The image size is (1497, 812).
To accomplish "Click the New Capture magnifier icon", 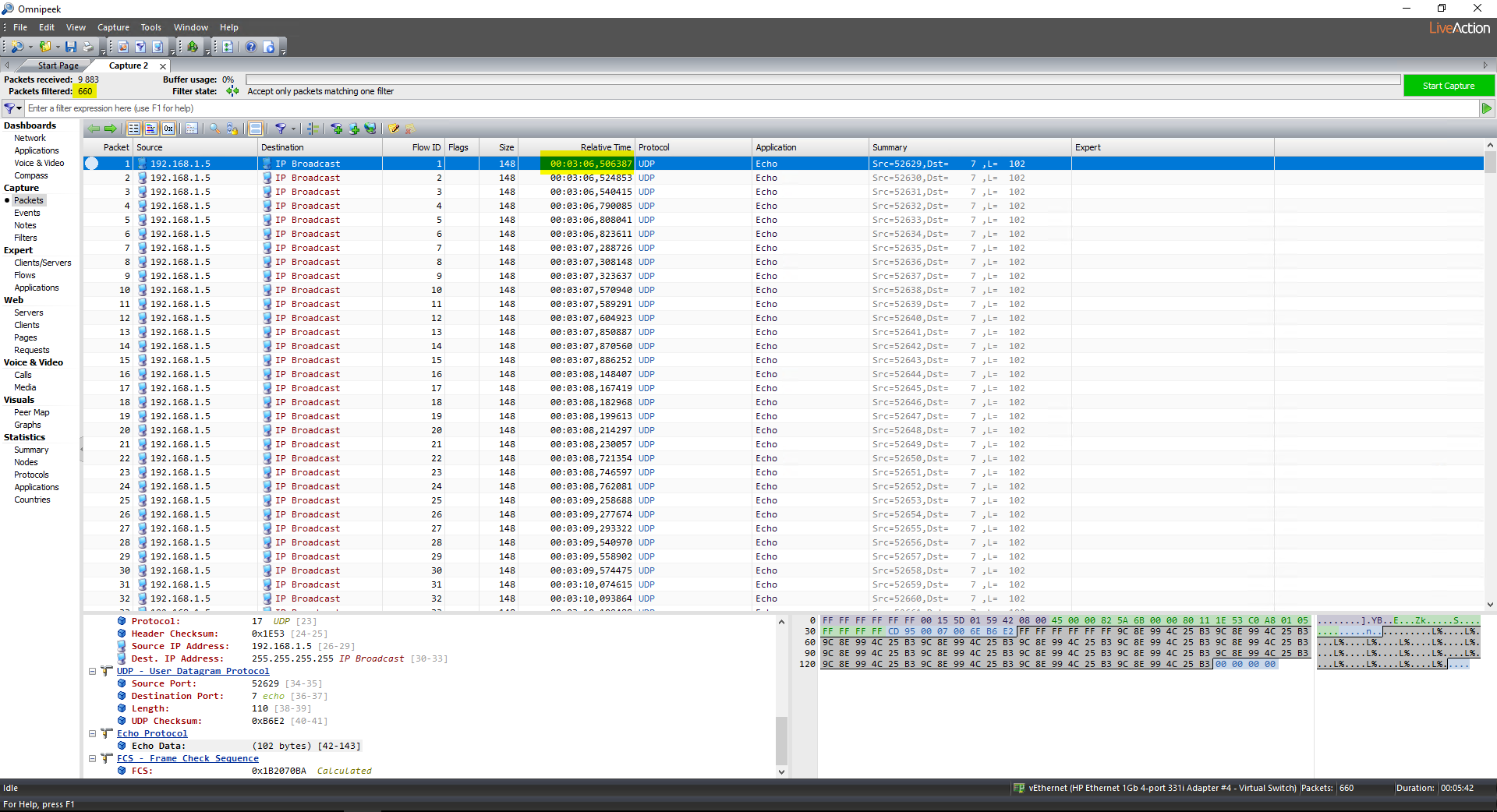I will (x=16, y=47).
